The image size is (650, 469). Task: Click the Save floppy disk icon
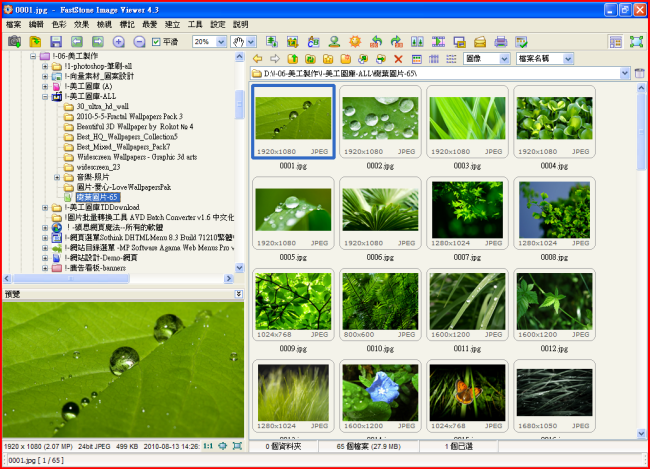coord(57,42)
